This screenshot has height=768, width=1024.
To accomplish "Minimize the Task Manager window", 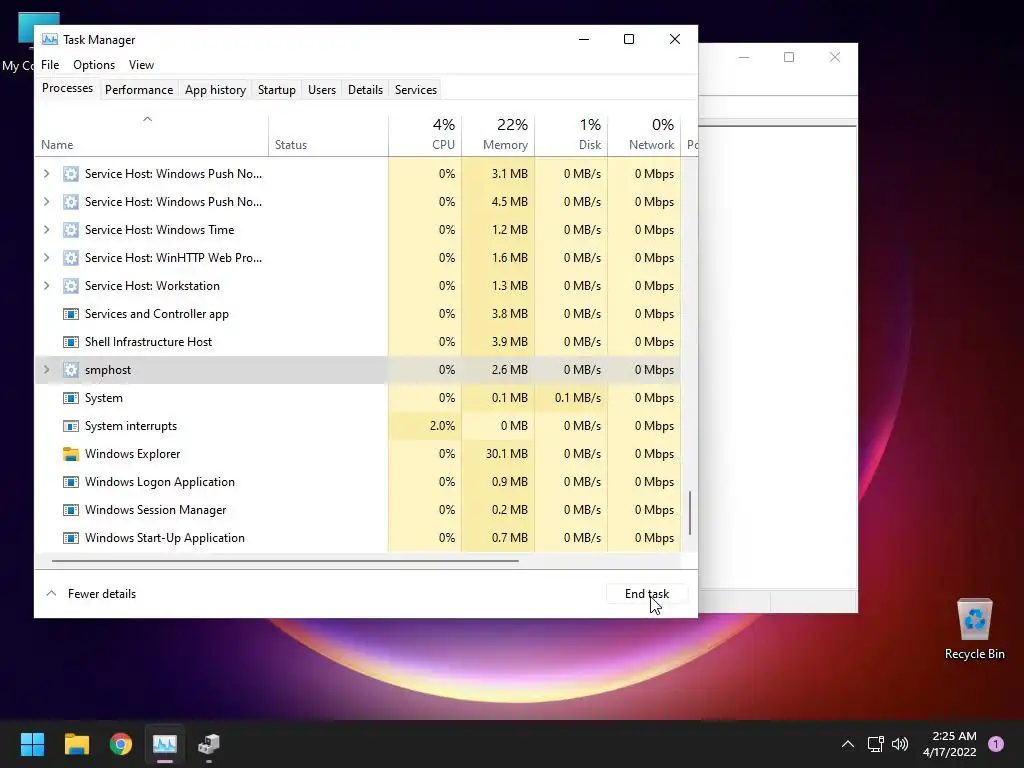I will coord(584,39).
